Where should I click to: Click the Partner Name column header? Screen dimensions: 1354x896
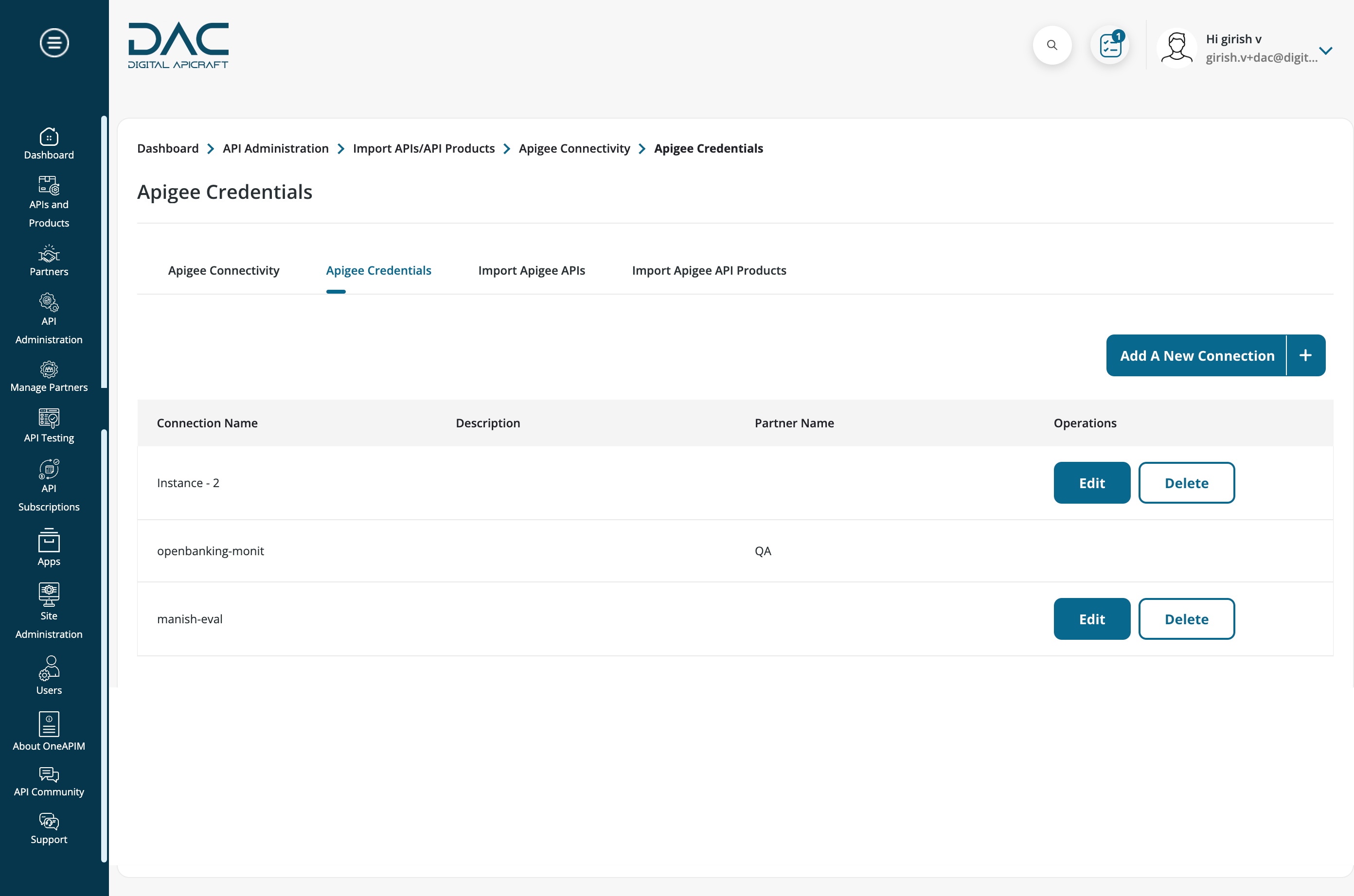[x=794, y=423]
